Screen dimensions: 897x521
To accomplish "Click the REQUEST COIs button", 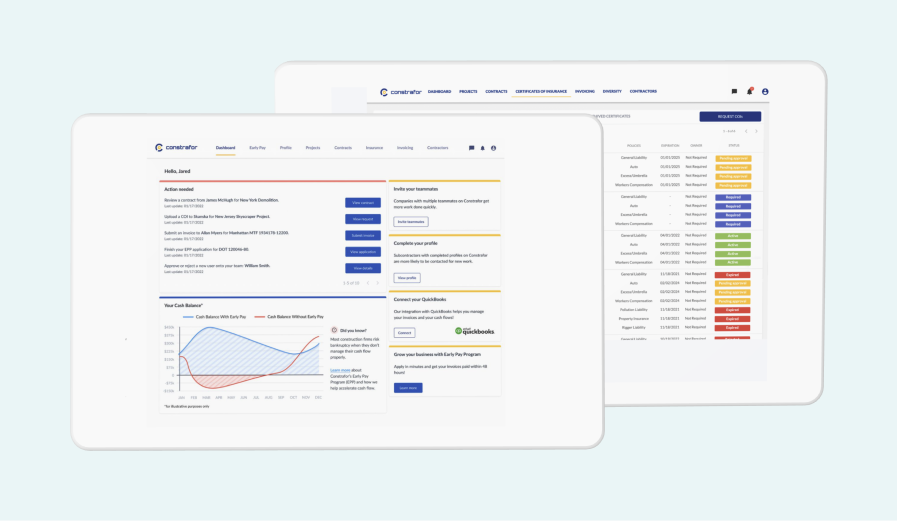I will (730, 117).
